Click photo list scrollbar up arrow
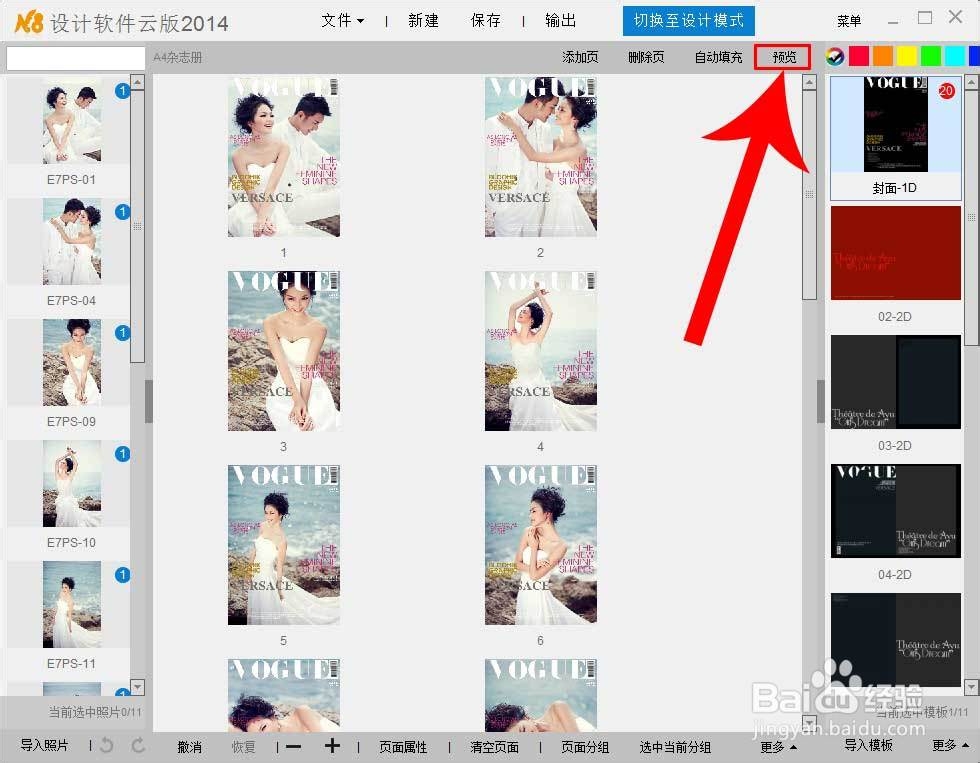 coord(138,82)
